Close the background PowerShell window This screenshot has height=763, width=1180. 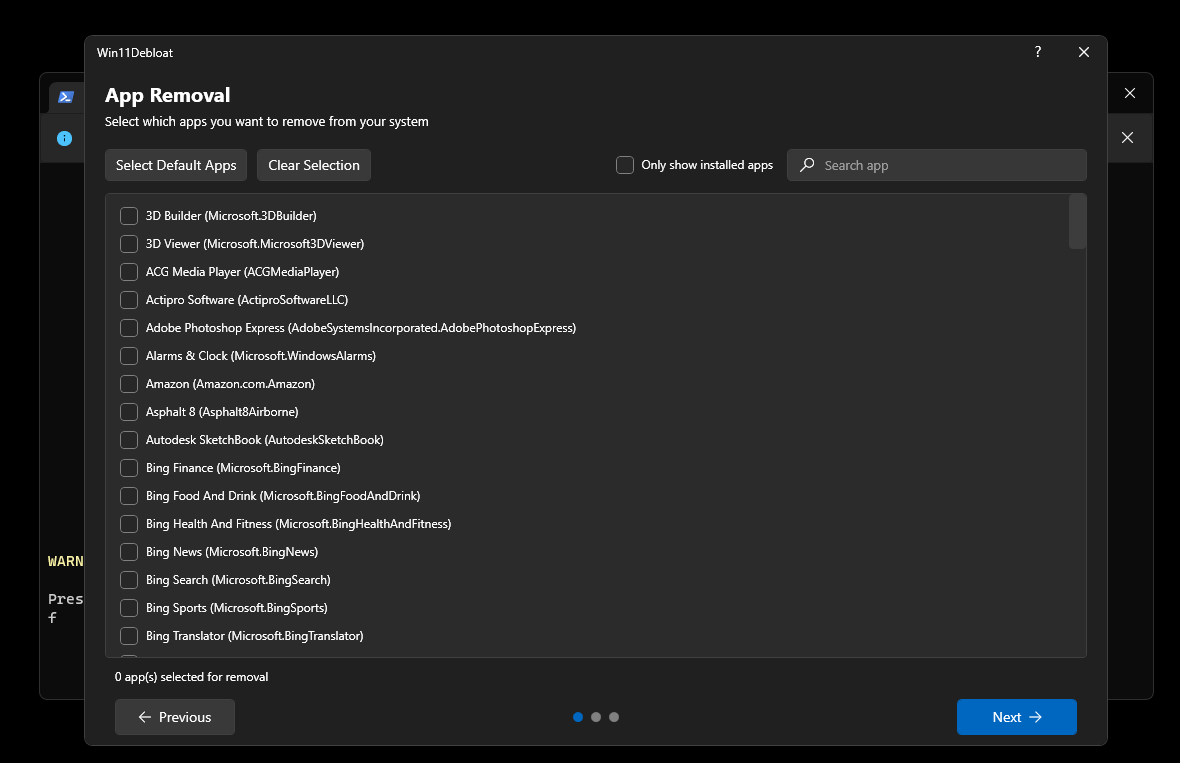(x=1130, y=93)
